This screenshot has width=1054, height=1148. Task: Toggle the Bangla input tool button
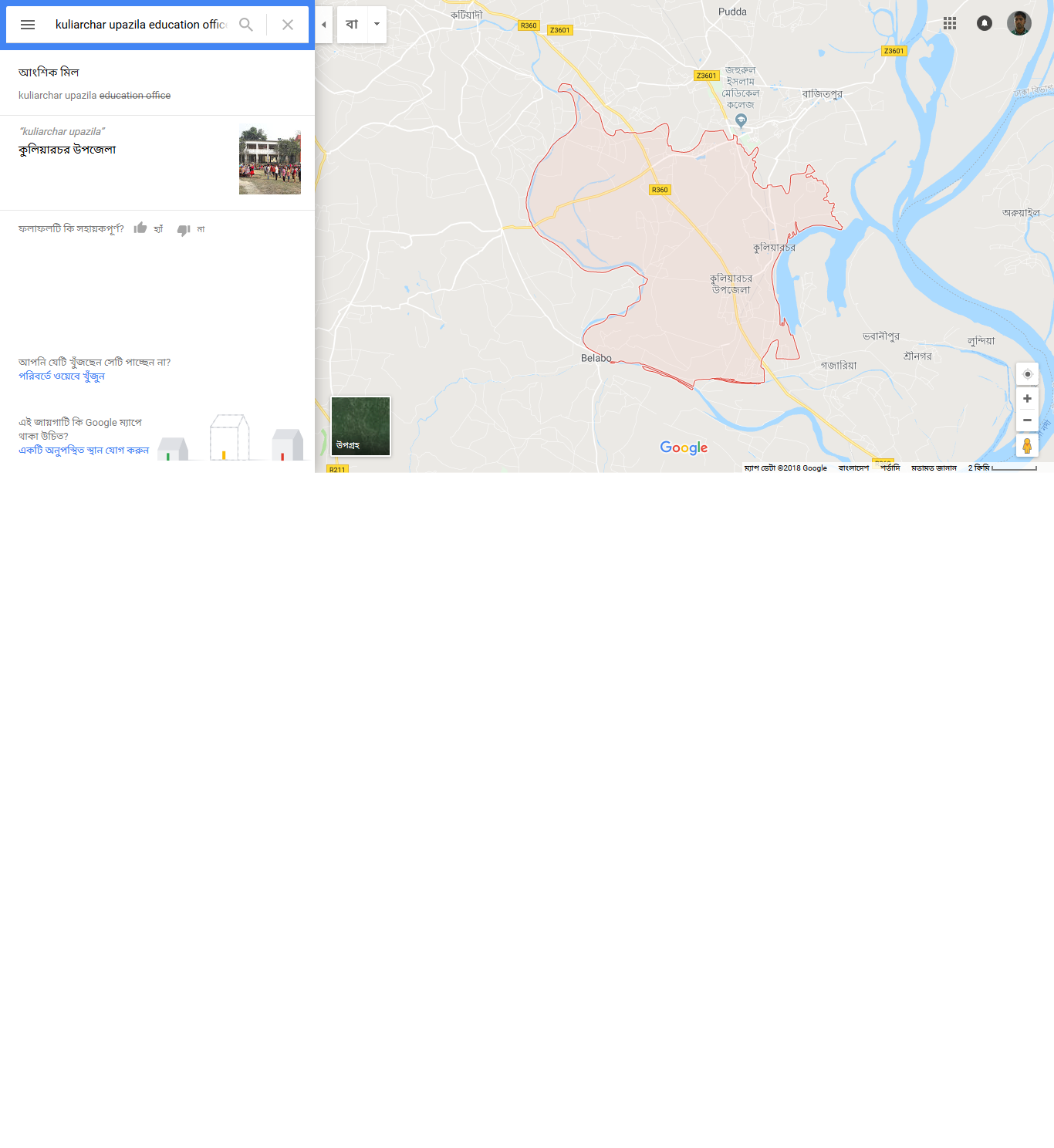point(352,25)
